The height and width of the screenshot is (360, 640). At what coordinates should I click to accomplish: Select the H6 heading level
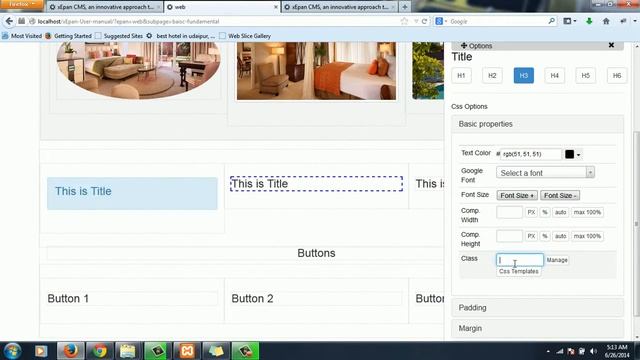coord(617,76)
